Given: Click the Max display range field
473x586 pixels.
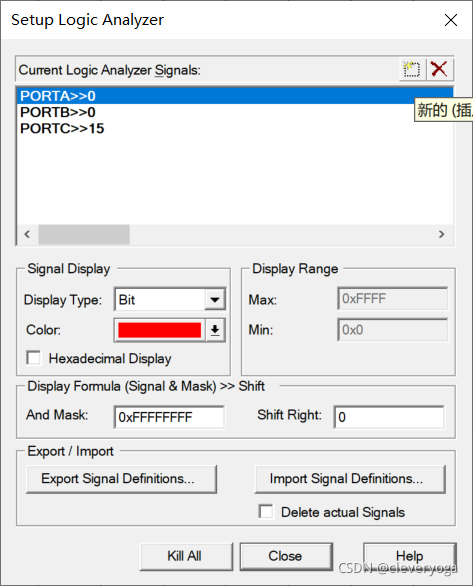Looking at the screenshot, I should pos(393,299).
